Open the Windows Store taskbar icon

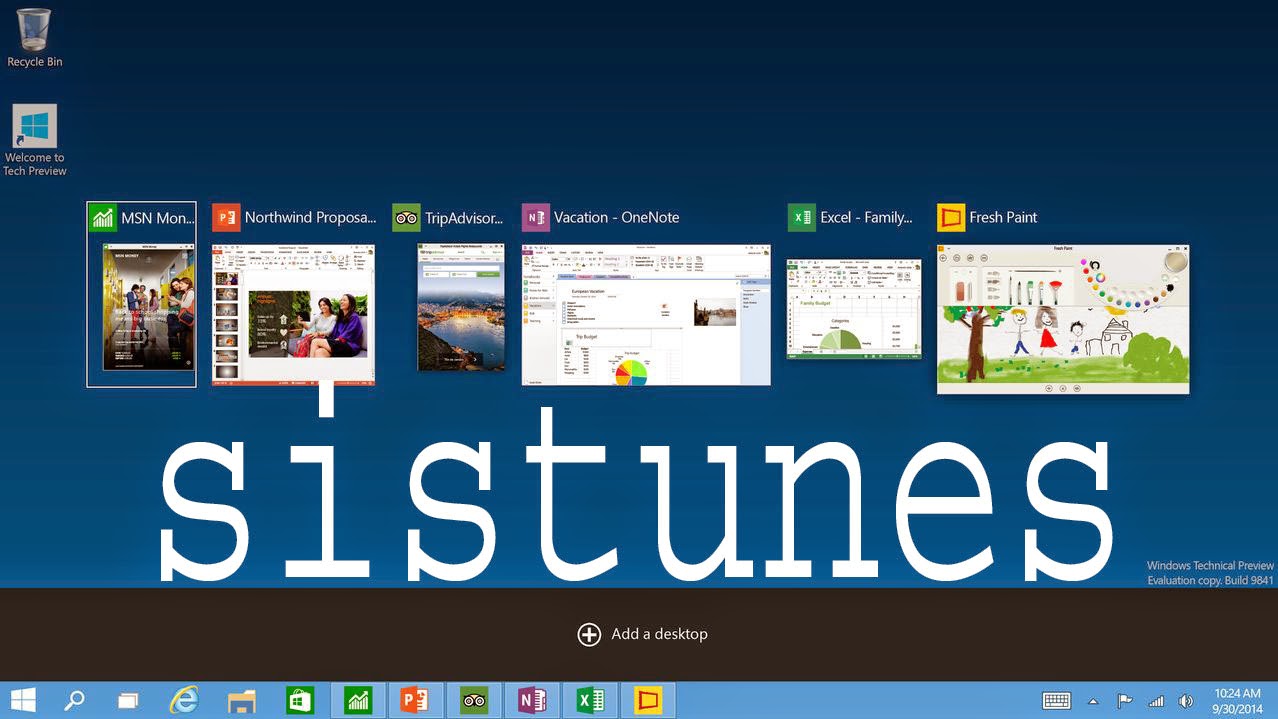tap(300, 701)
